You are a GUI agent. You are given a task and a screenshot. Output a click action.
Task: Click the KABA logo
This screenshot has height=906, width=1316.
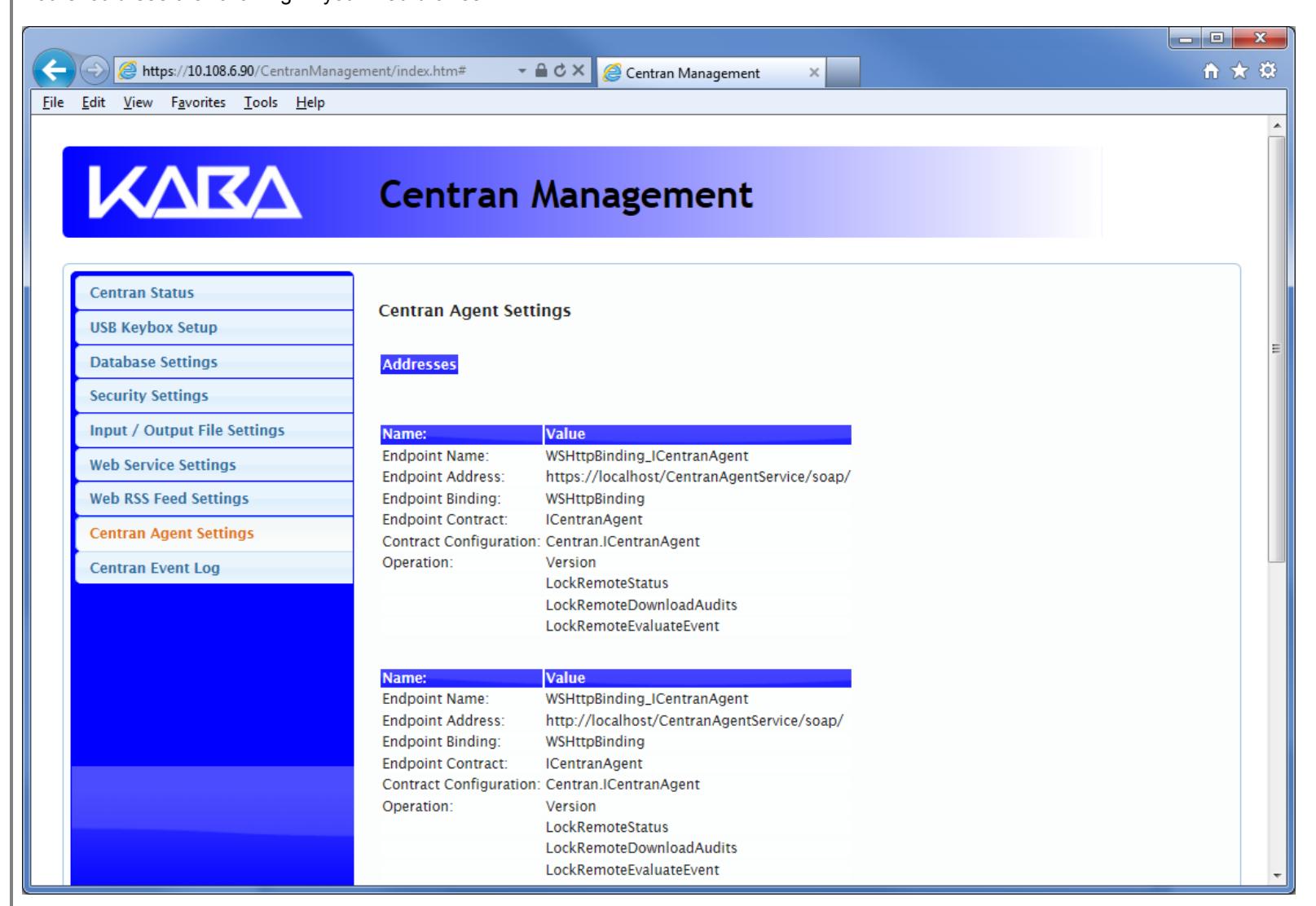pyautogui.click(x=195, y=194)
